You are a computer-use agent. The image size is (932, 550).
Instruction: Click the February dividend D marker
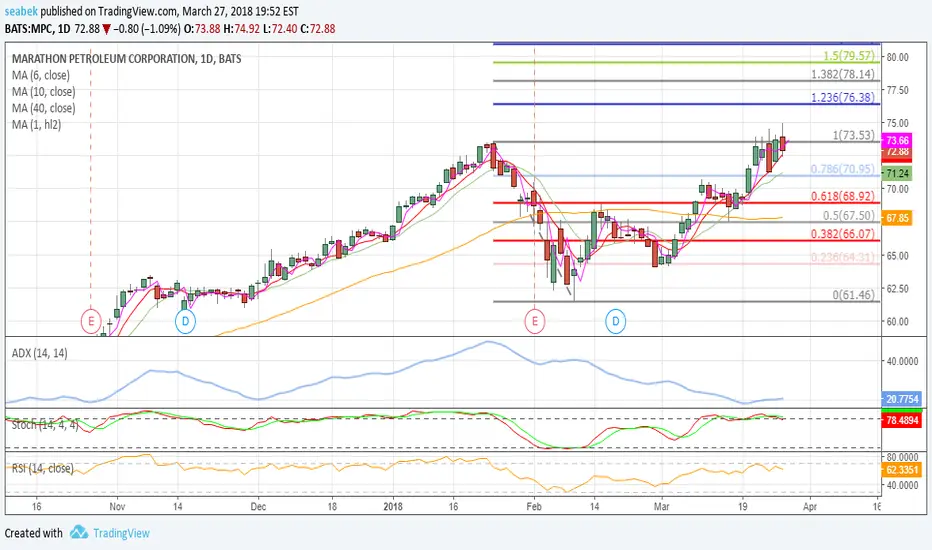(615, 322)
